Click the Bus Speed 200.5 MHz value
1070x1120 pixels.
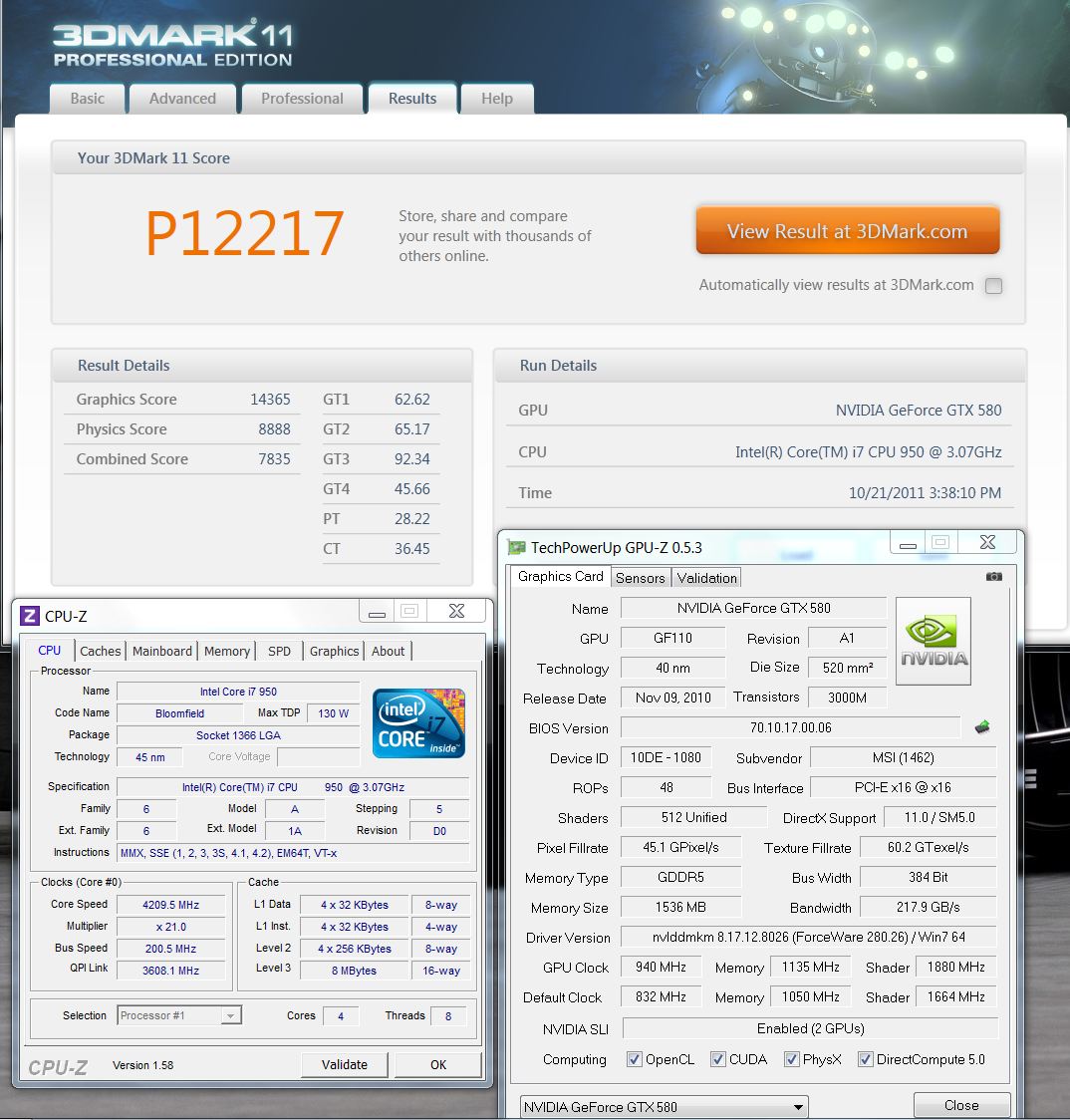point(170,949)
